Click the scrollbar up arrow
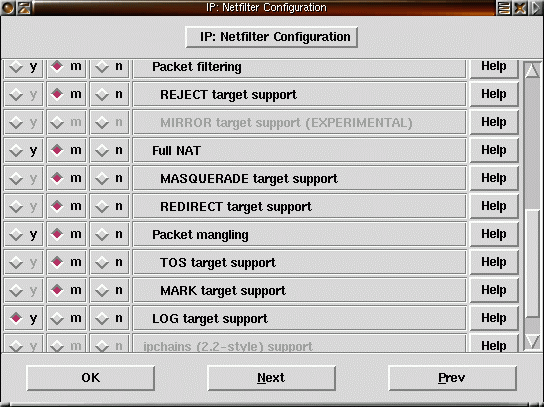This screenshot has width=544, height=407. [x=532, y=70]
